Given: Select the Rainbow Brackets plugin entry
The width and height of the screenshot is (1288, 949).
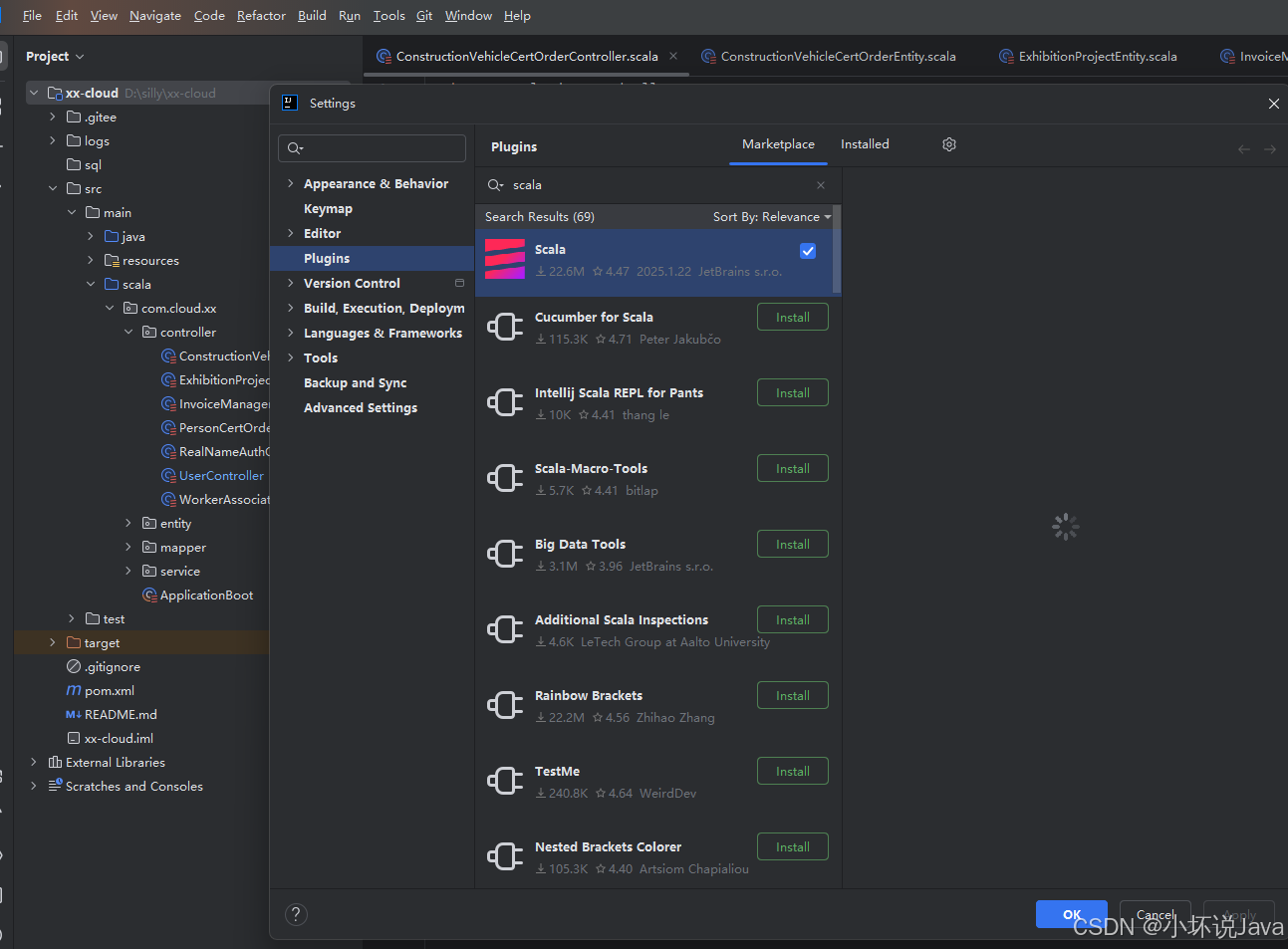Looking at the screenshot, I should click(x=657, y=705).
